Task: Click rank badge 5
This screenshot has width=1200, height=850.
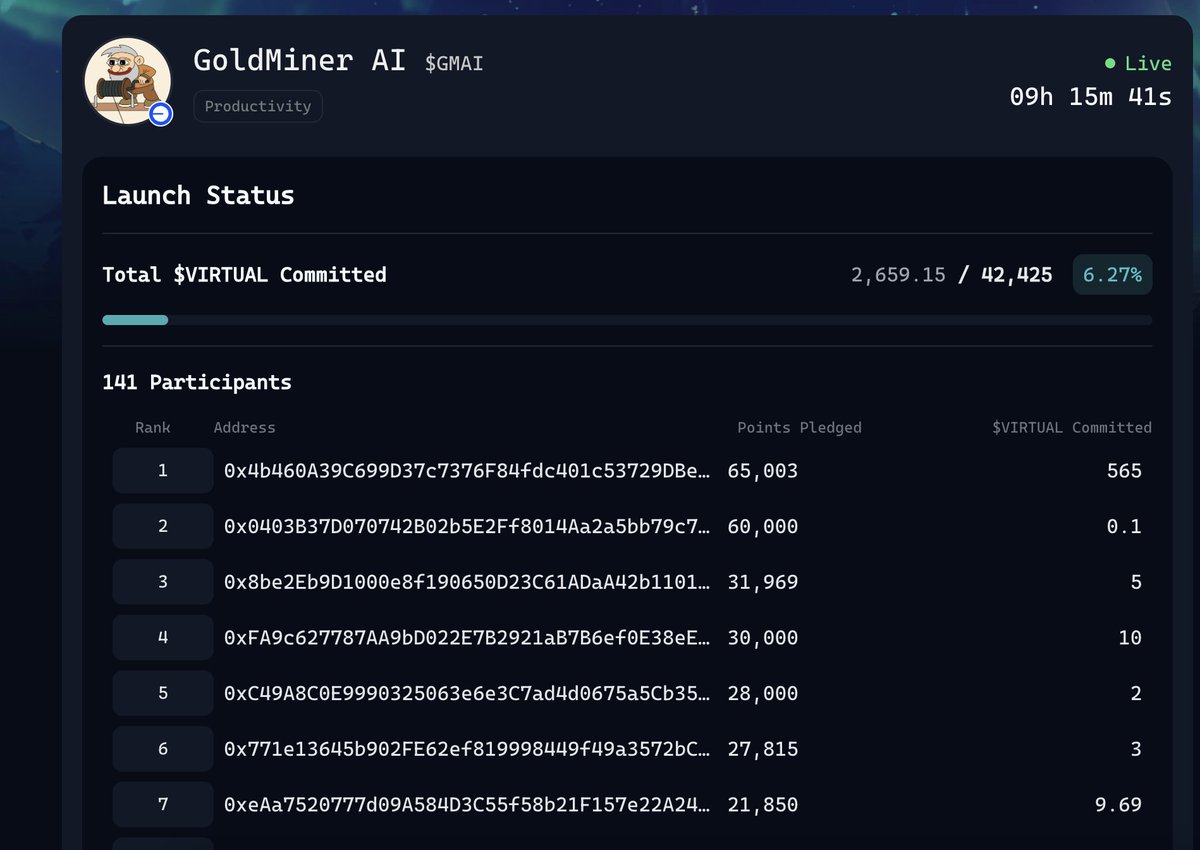Action: tap(163, 693)
